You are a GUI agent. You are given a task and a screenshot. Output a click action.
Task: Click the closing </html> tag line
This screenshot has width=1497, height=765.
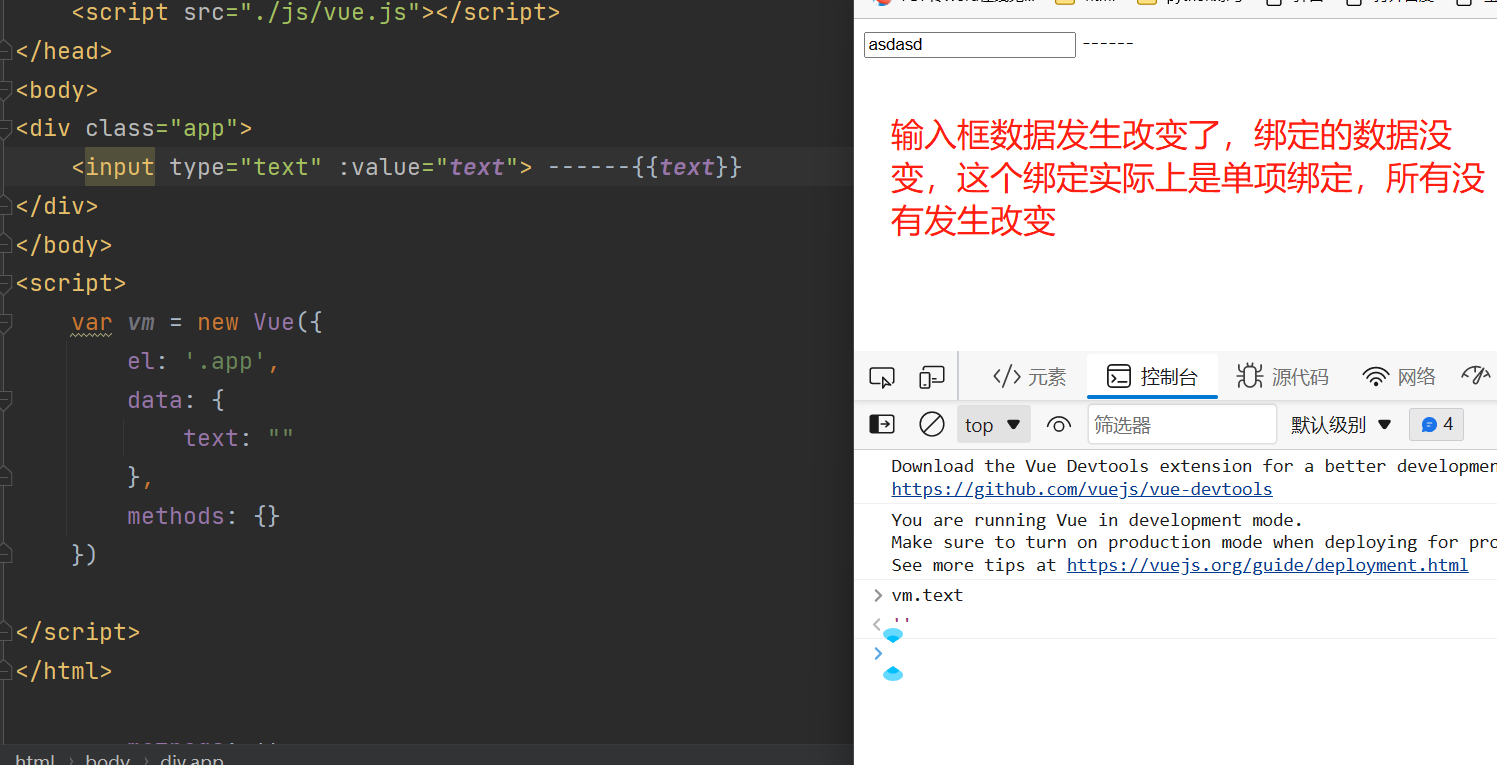click(64, 671)
